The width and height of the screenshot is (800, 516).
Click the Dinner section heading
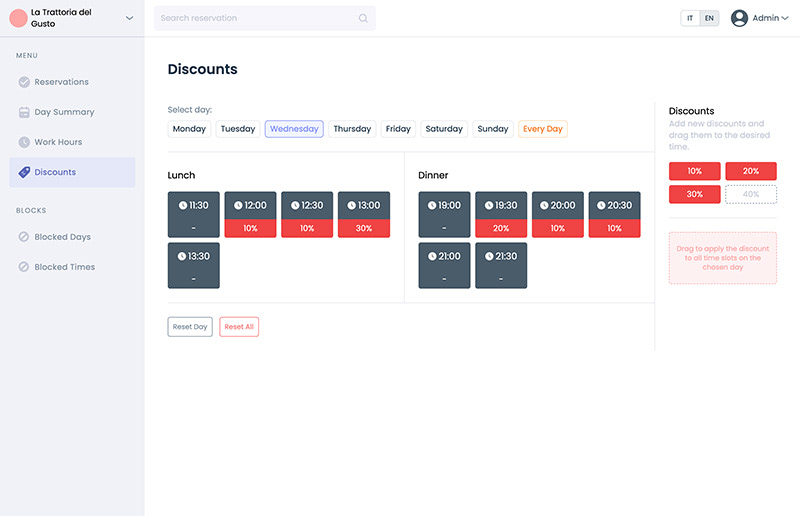coord(433,176)
